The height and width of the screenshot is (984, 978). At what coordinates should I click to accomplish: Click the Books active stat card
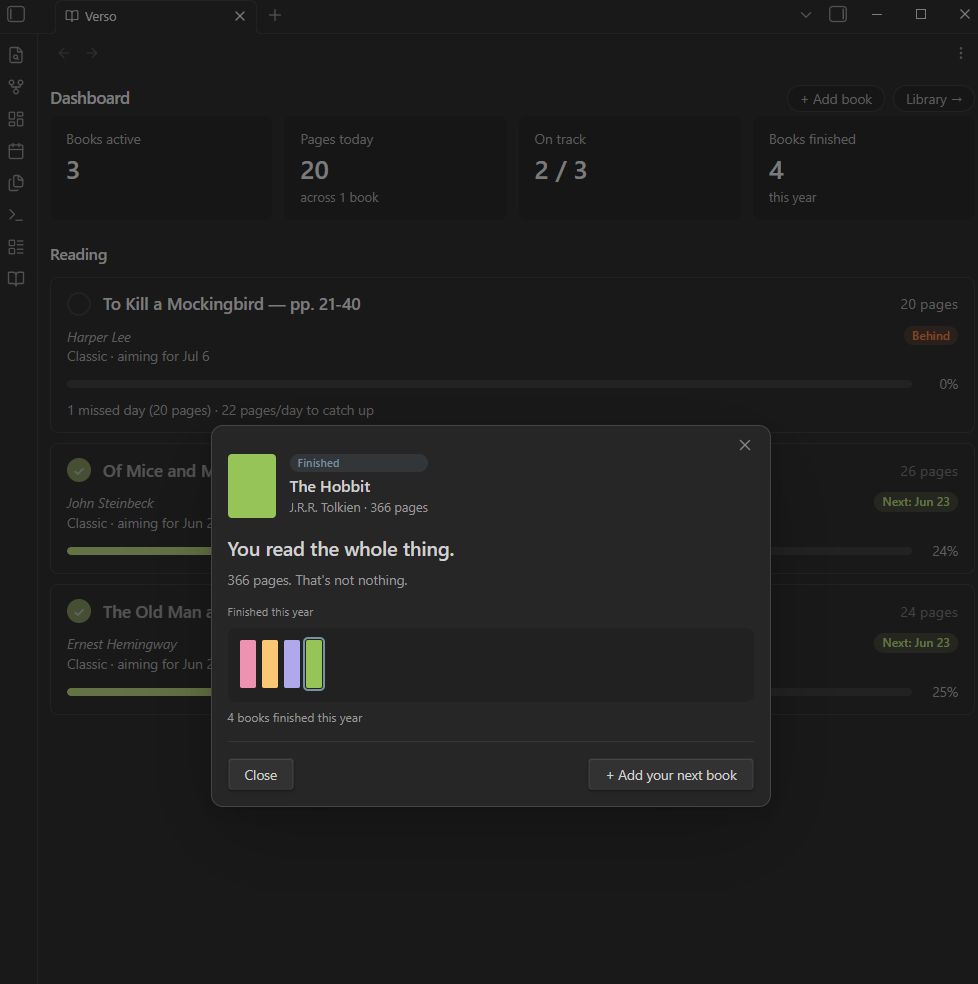pos(161,168)
